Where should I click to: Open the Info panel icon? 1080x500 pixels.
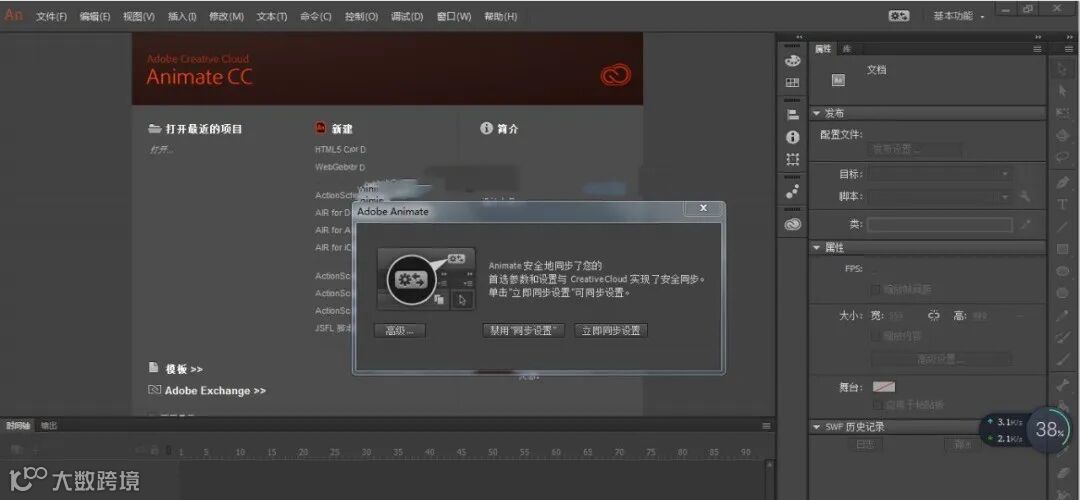(793, 137)
